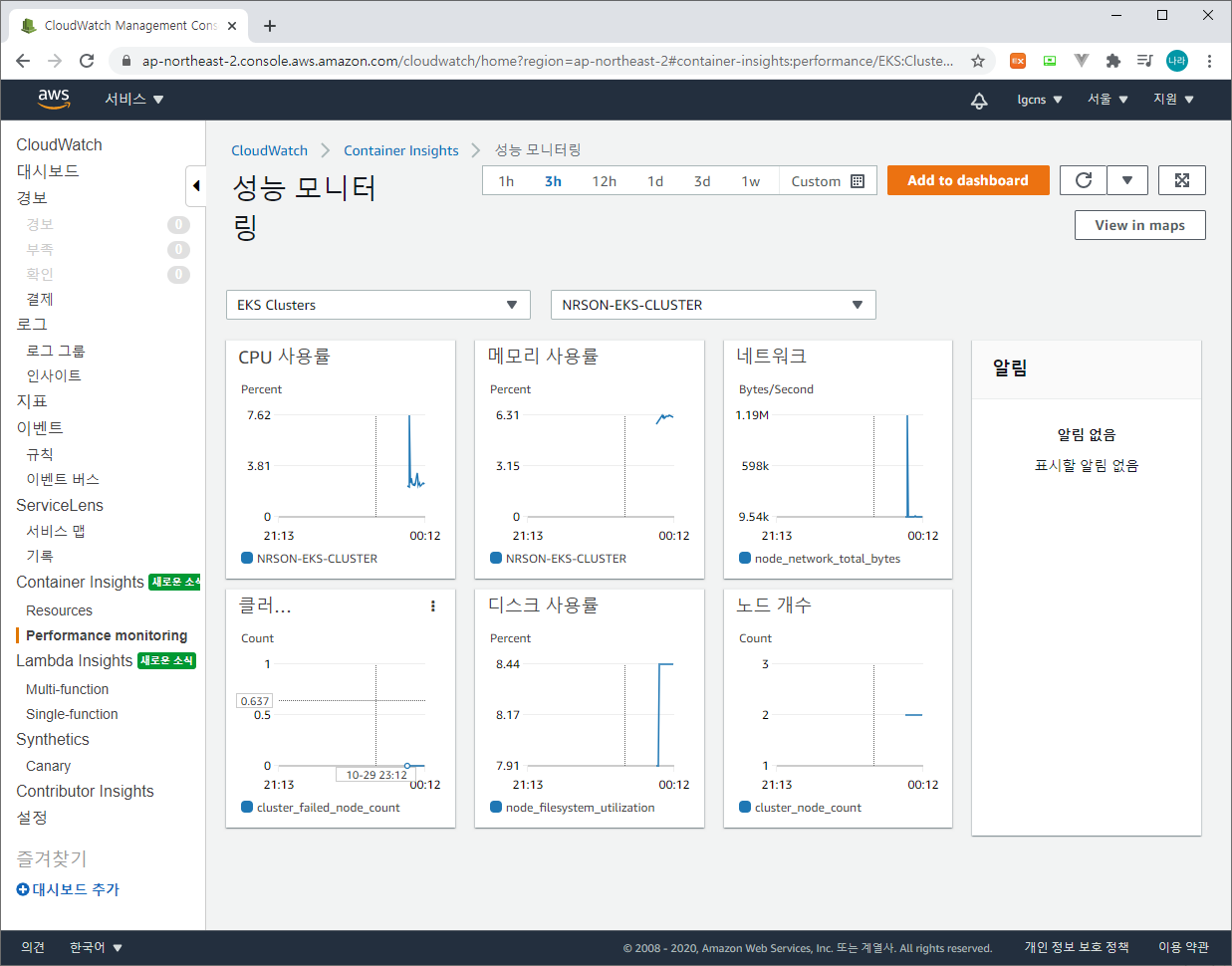Click the CloudWatch breadcrumb link
Viewport: 1232px width, 966px height.
point(269,150)
